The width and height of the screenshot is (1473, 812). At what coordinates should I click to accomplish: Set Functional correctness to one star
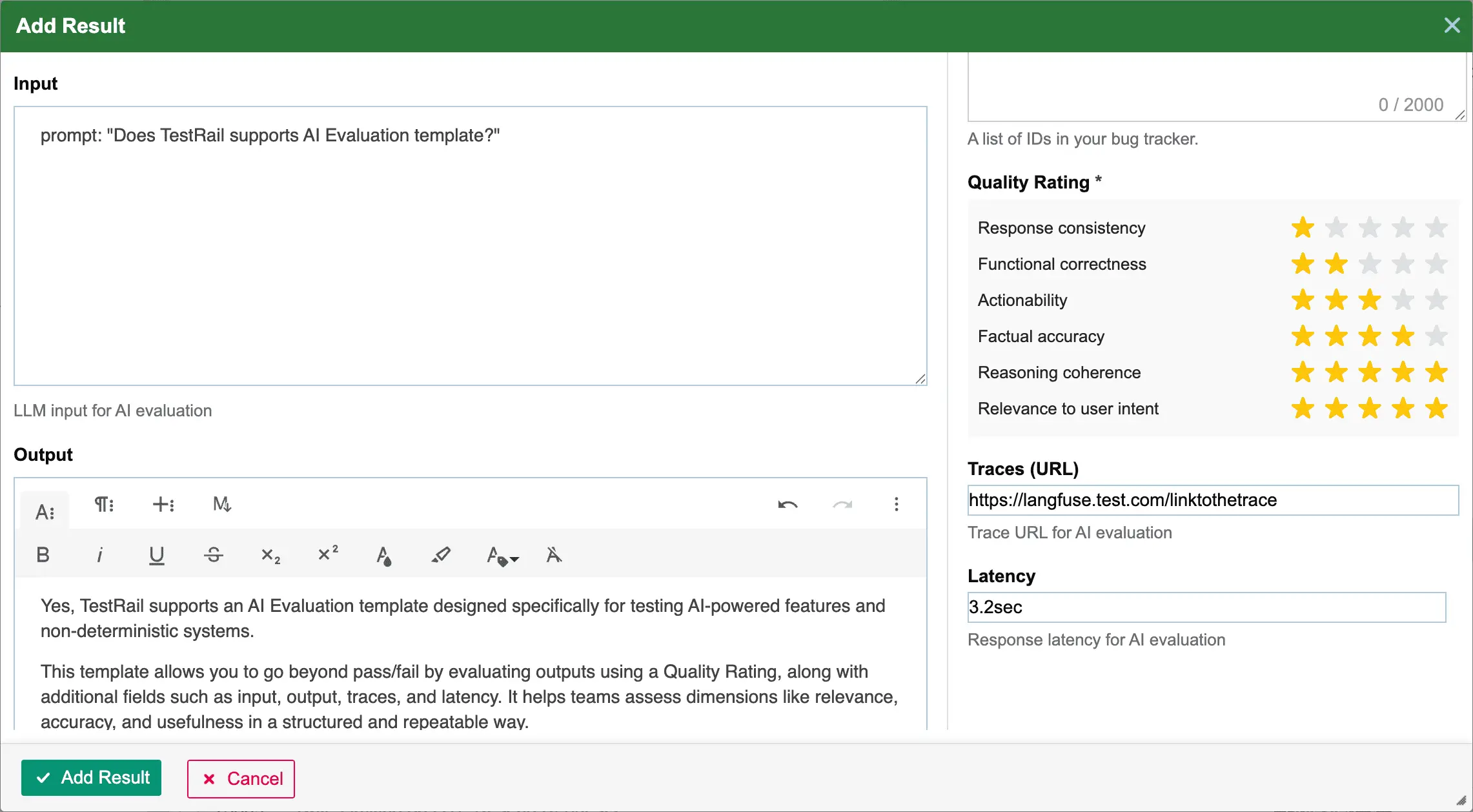tap(1303, 263)
